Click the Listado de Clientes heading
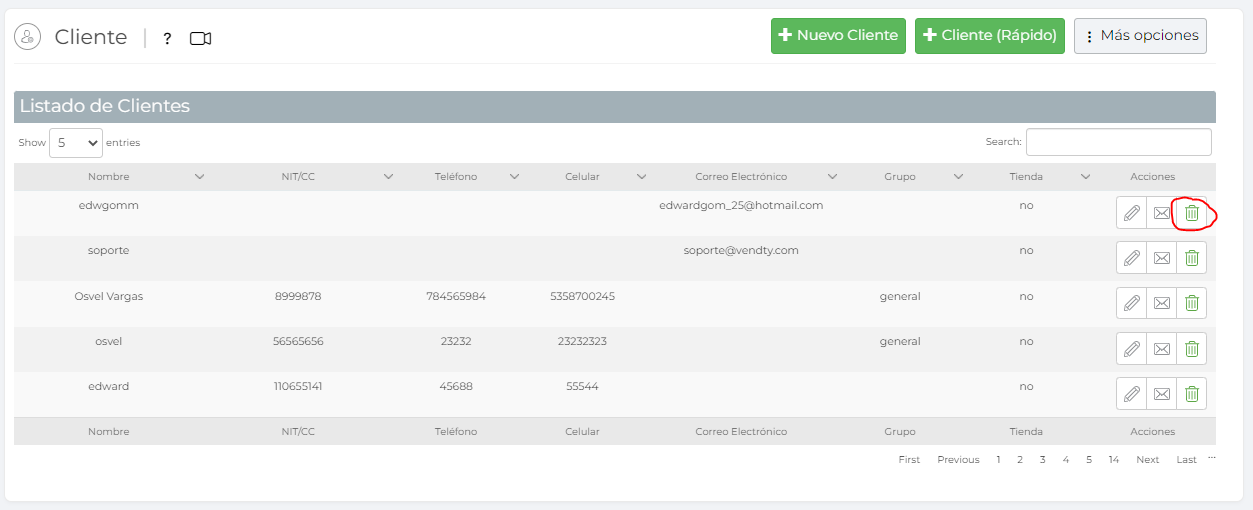 point(105,106)
